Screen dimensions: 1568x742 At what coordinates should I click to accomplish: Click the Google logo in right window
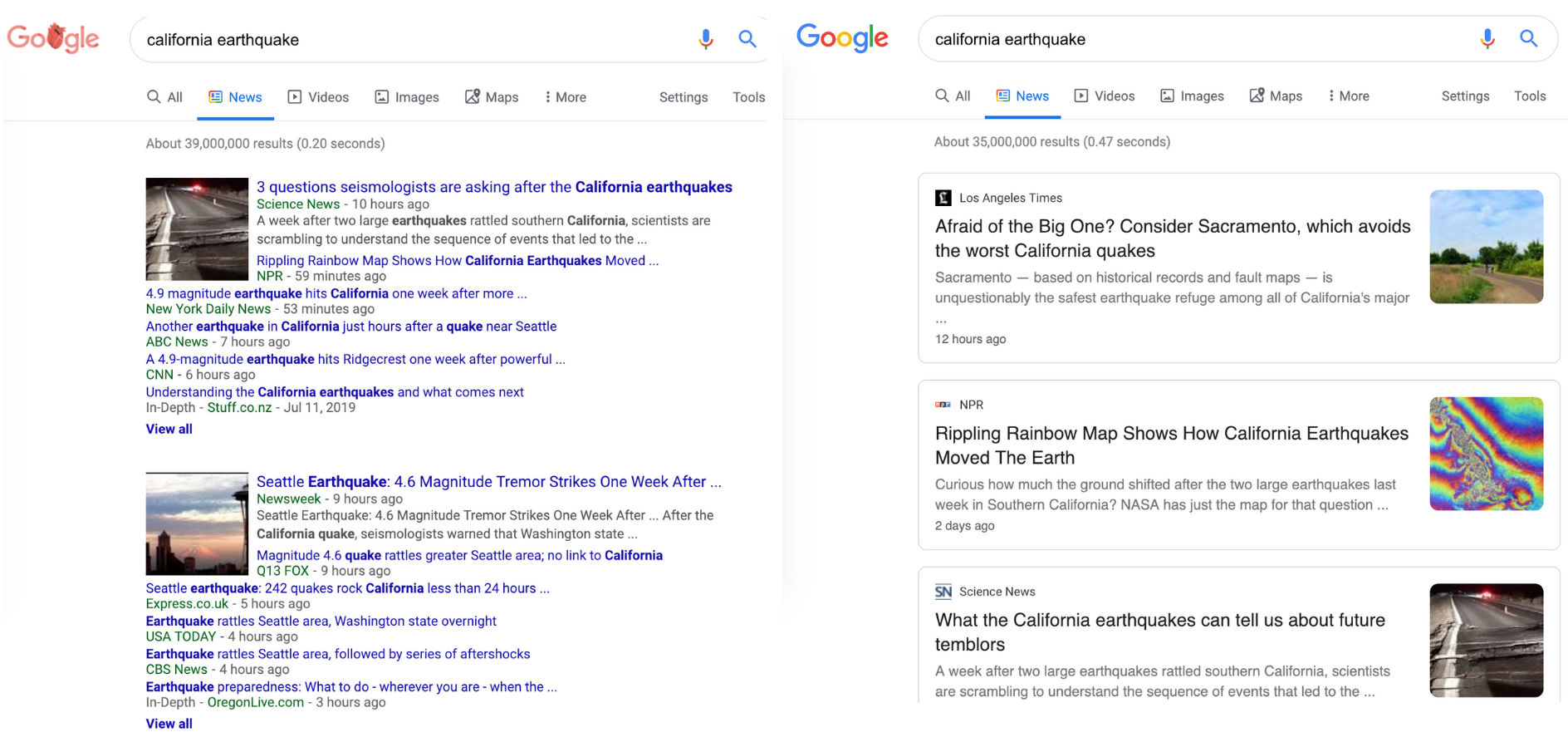click(x=842, y=37)
